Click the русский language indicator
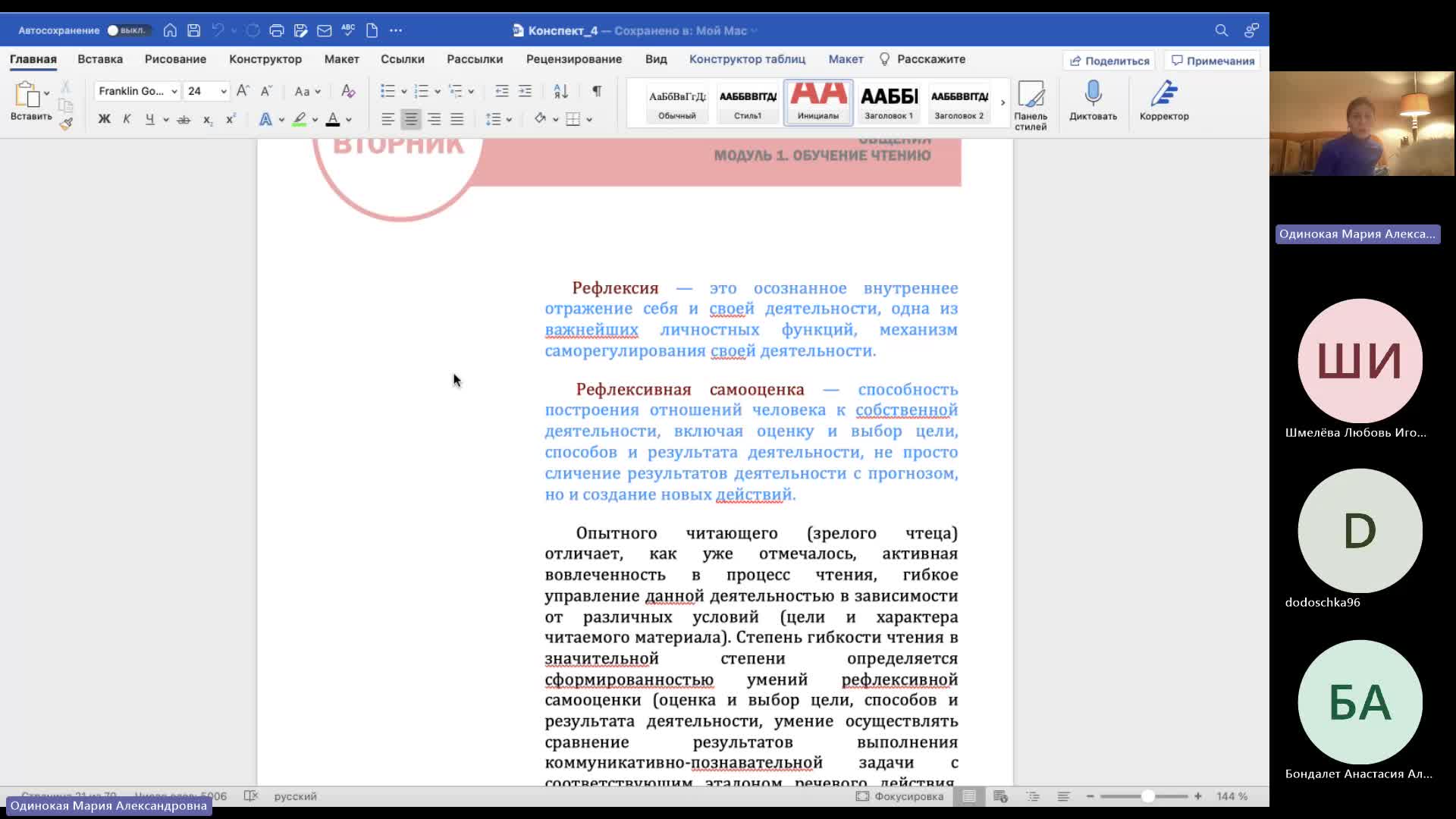 click(295, 796)
